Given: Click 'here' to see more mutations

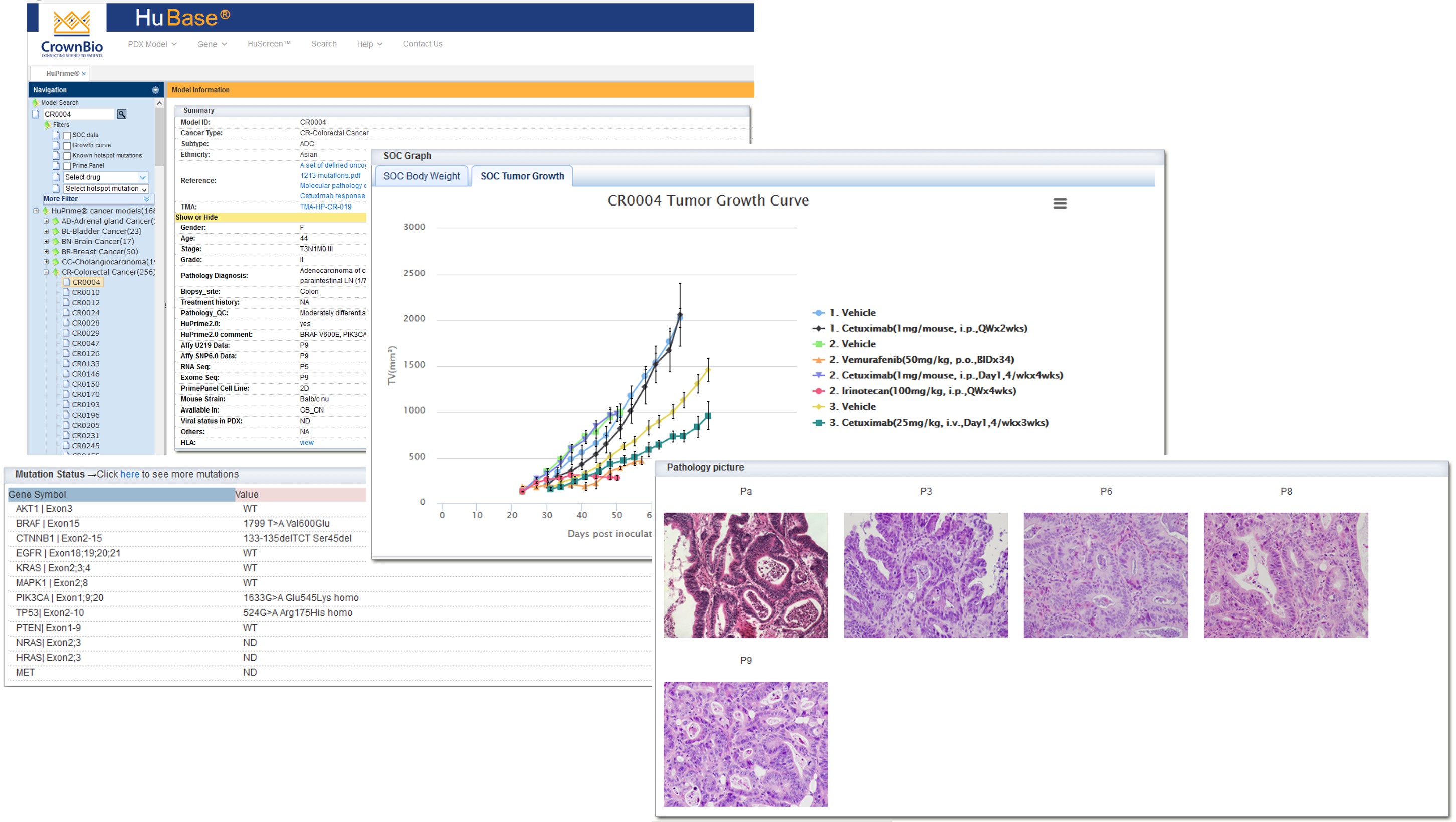Looking at the screenshot, I should pyautogui.click(x=129, y=474).
